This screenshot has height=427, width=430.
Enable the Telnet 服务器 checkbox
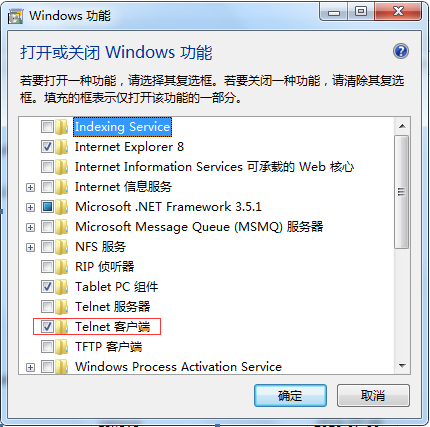click(47, 307)
